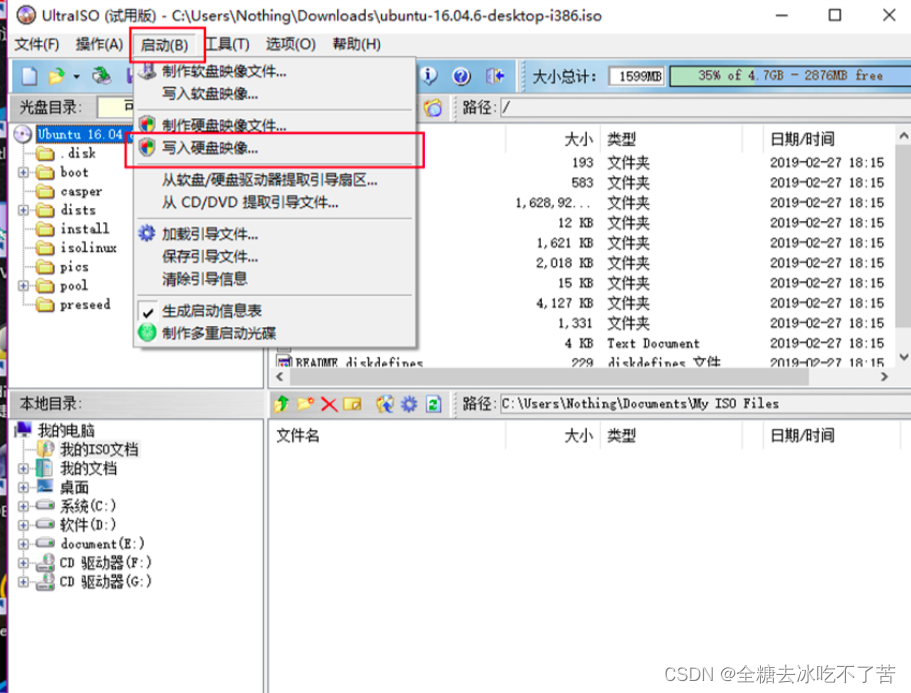Expand 桌面 in local tree

point(23,487)
